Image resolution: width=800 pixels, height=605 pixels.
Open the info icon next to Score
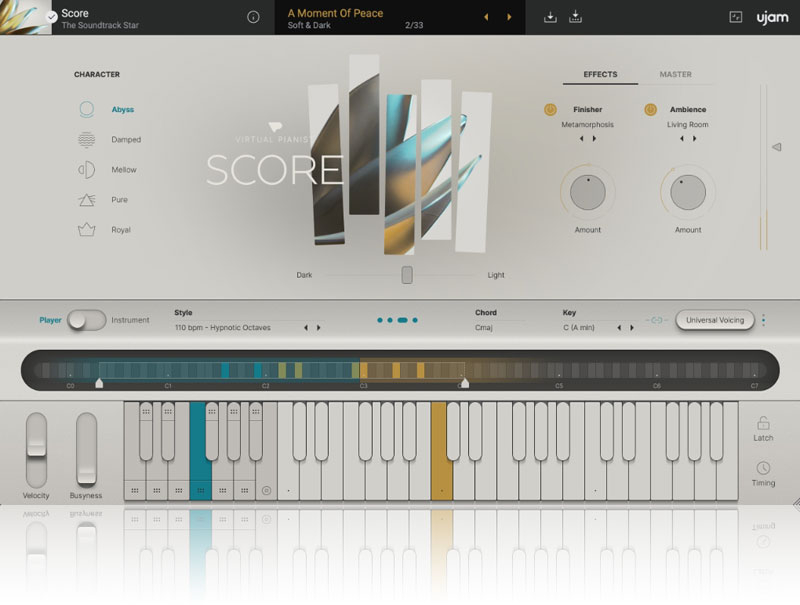coord(253,17)
